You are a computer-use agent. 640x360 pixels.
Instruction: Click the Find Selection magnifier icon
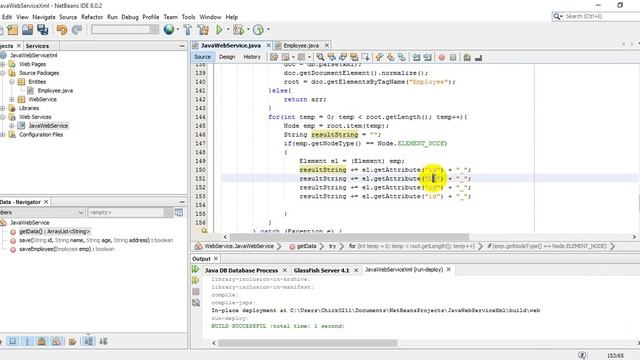coord(320,57)
